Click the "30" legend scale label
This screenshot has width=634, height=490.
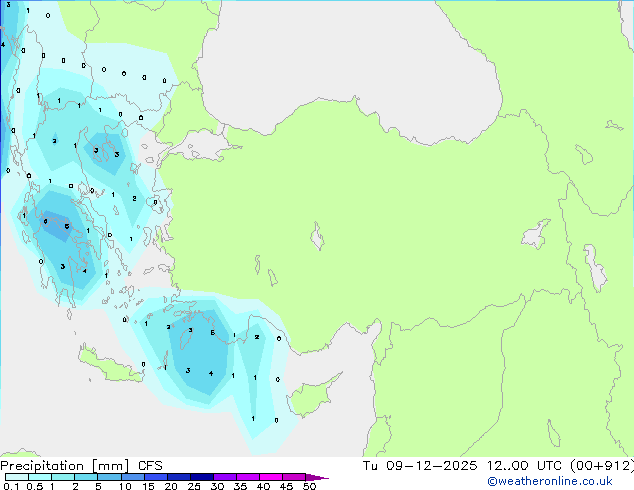click(x=217, y=486)
